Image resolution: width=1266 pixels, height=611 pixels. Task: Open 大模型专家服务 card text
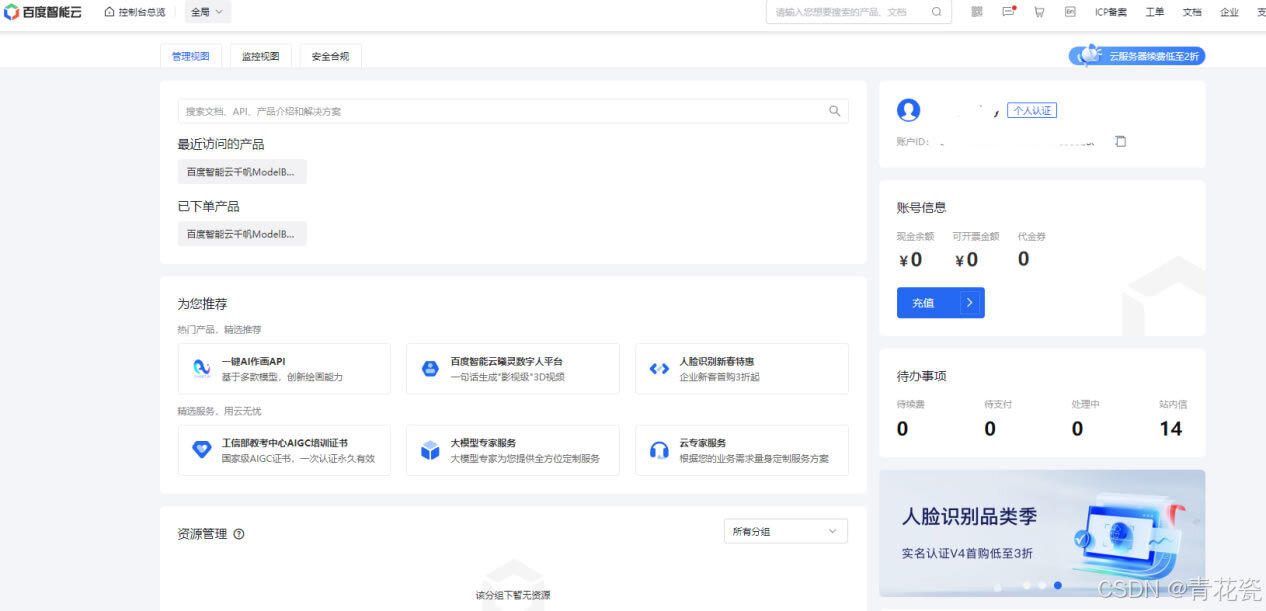pyautogui.click(x=524, y=450)
